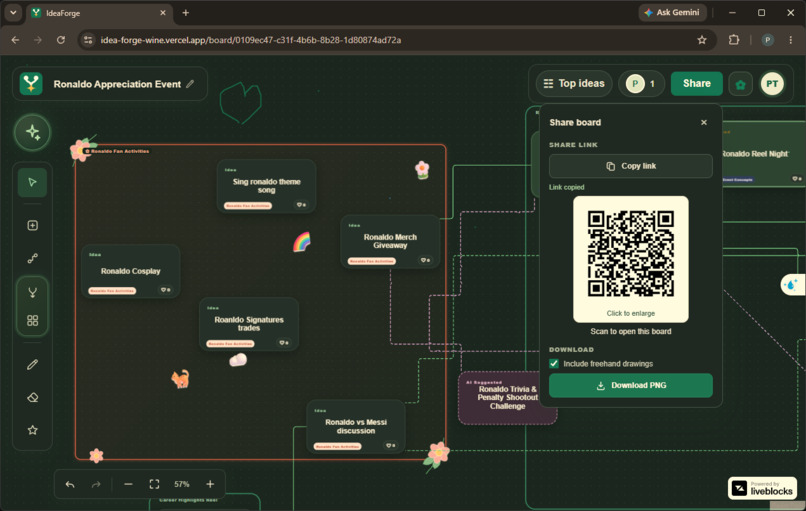The image size is (806, 511).
Task: Select the pencil freehand drawing tool
Action: (32, 365)
